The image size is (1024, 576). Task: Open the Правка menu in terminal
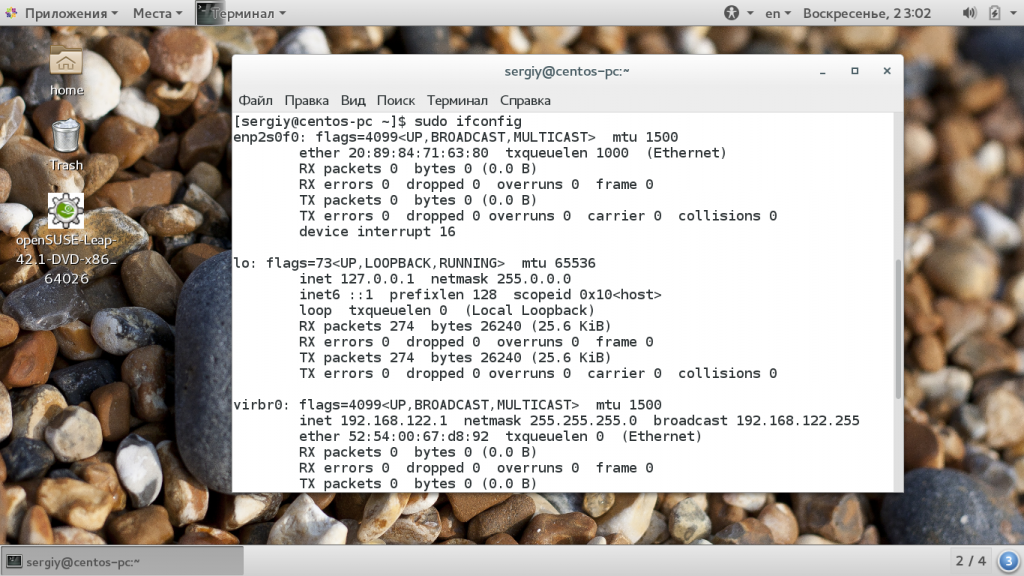click(306, 101)
